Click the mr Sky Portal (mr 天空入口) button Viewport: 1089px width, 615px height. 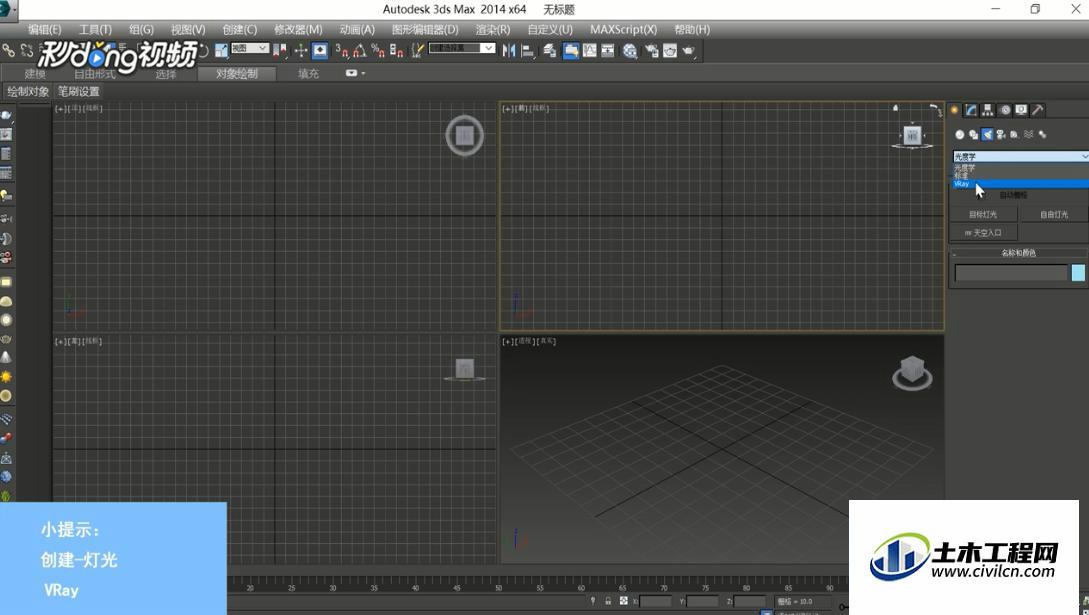click(983, 233)
